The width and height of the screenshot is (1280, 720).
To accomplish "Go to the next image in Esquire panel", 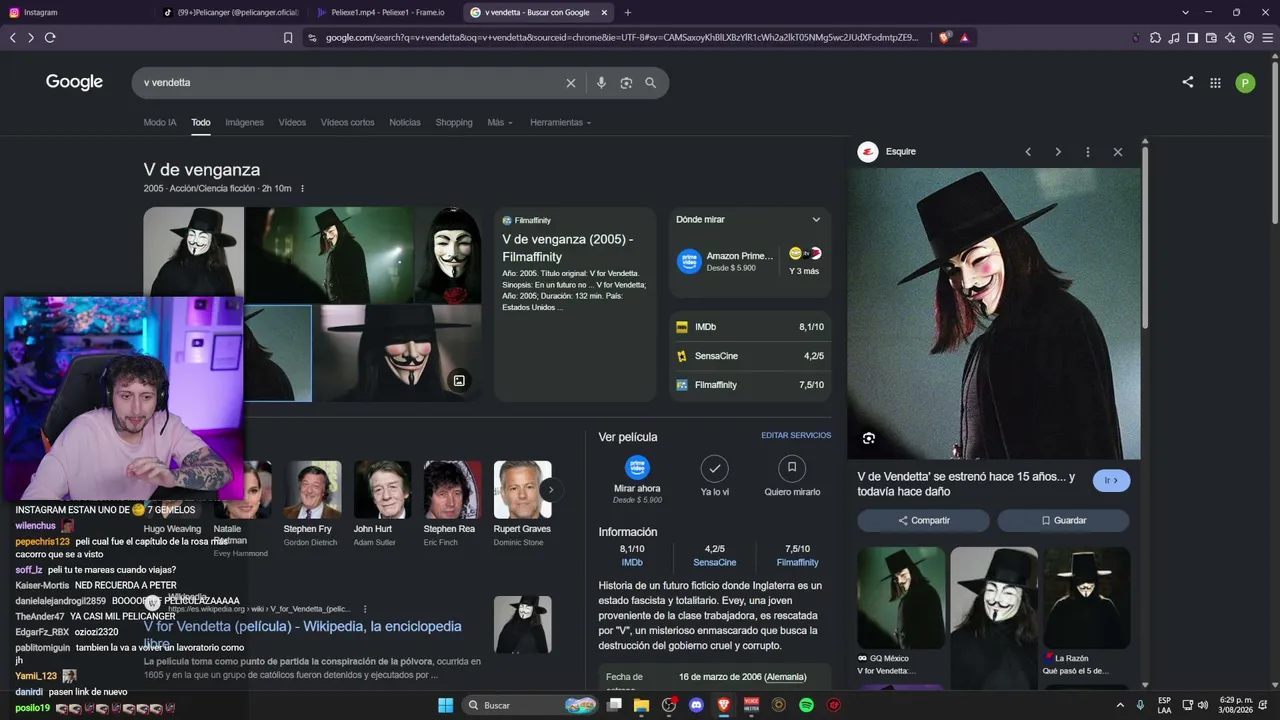I will coord(1058,152).
